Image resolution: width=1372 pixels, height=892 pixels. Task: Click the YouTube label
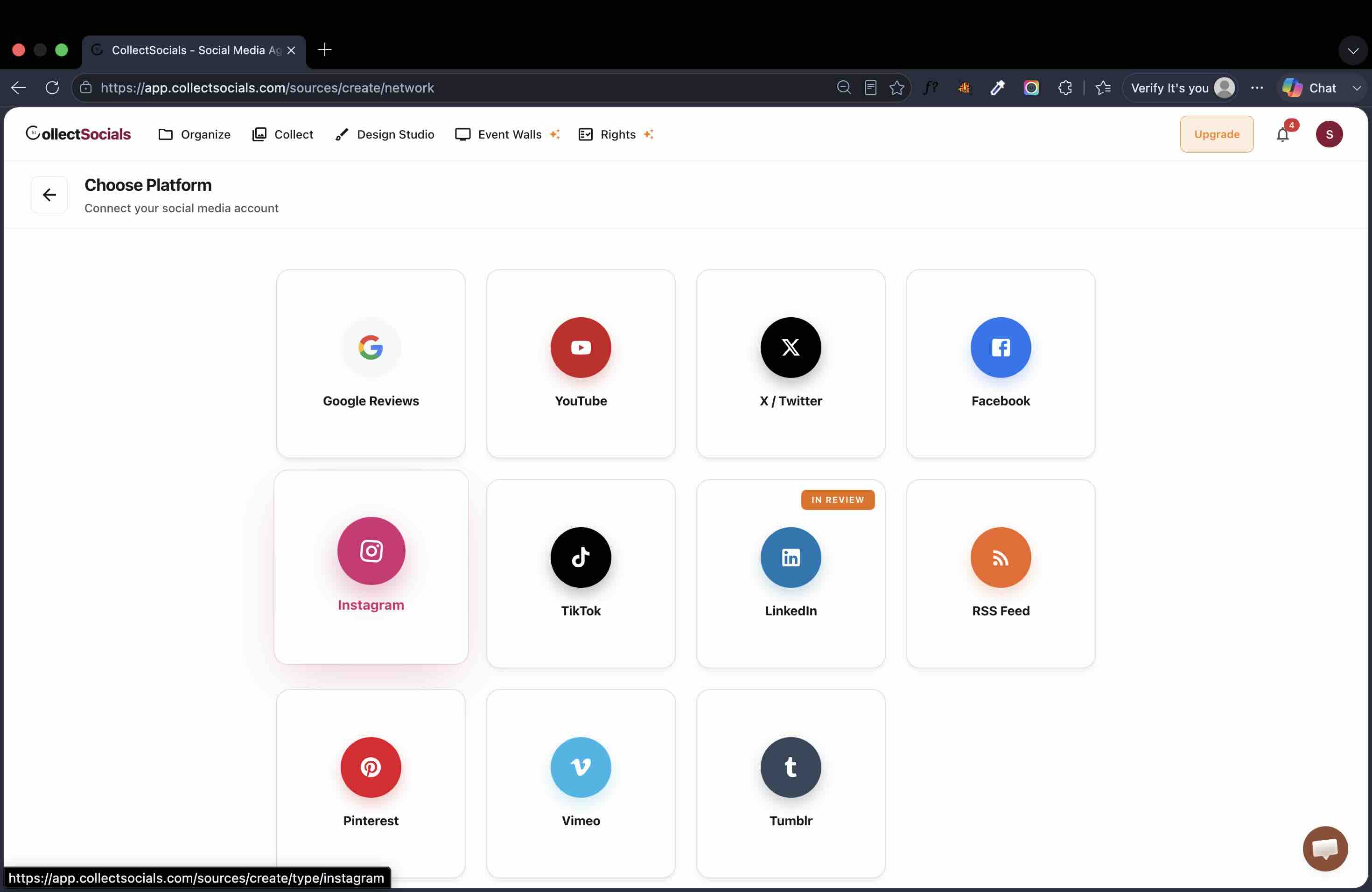click(x=581, y=401)
